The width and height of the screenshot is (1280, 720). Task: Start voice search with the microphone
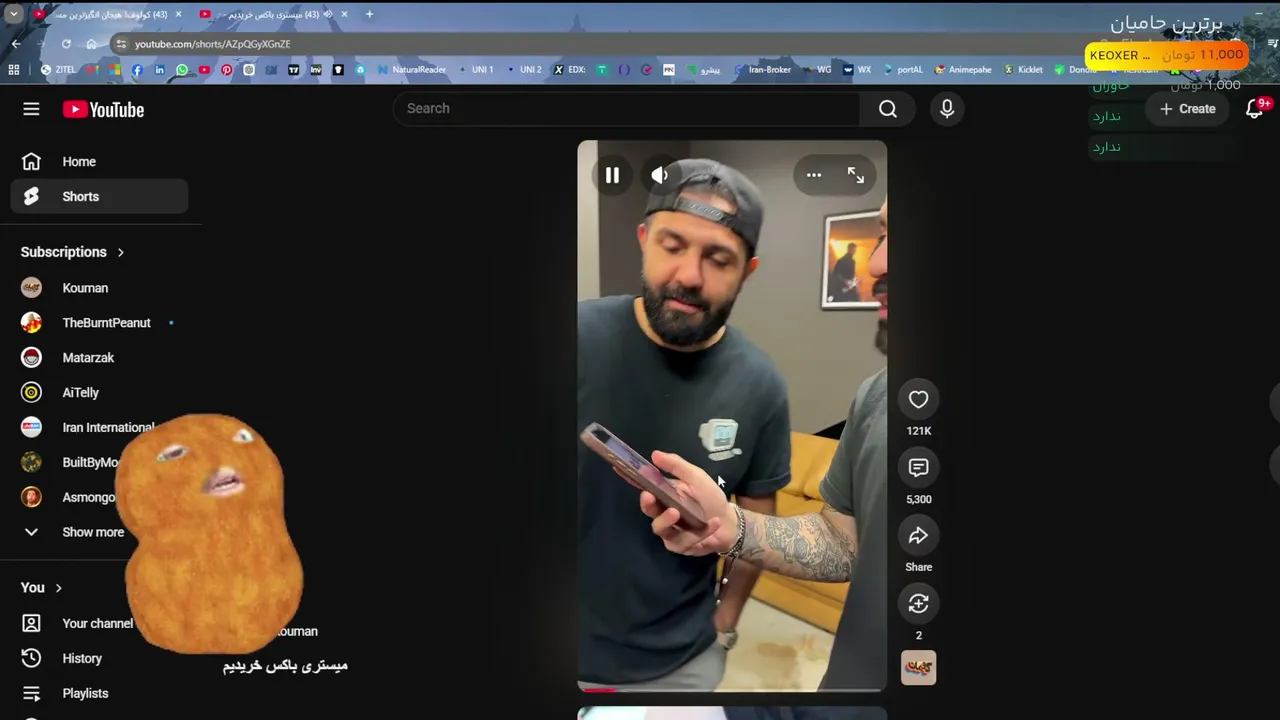947,109
